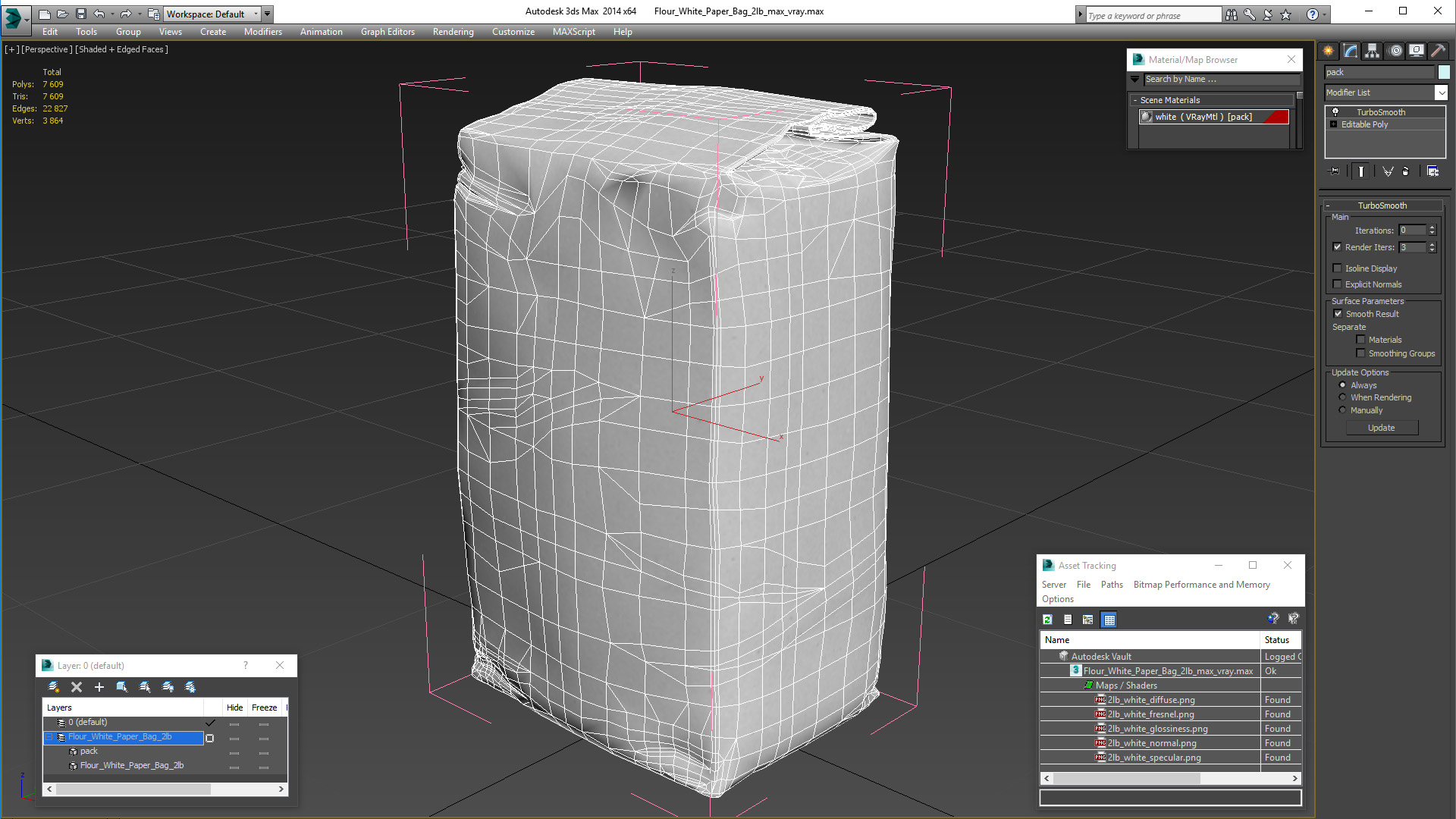The height and width of the screenshot is (819, 1456).
Task: Click the Perspective viewport label
Action: pyautogui.click(x=47, y=49)
